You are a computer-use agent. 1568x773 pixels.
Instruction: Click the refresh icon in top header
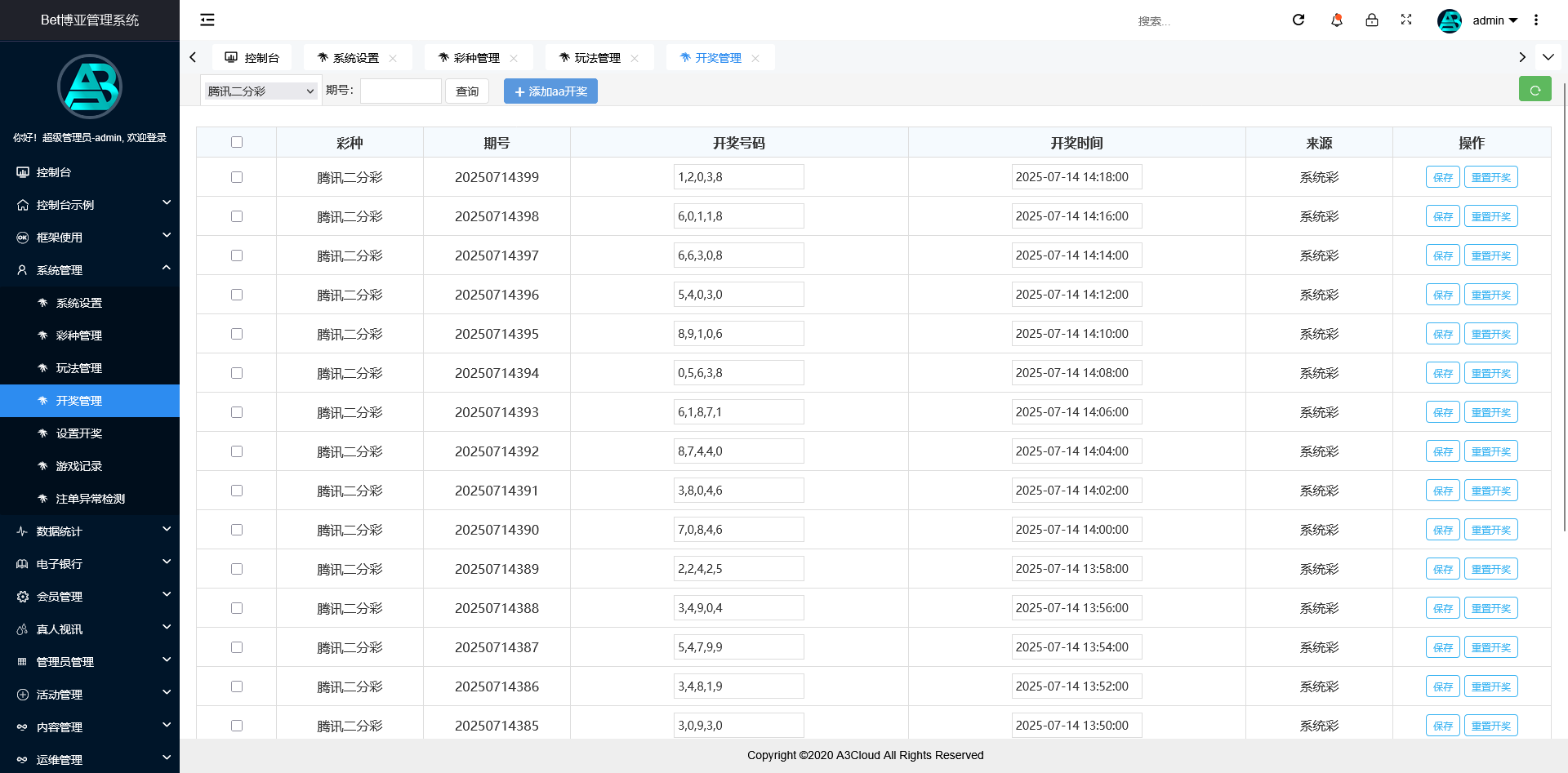1298,20
